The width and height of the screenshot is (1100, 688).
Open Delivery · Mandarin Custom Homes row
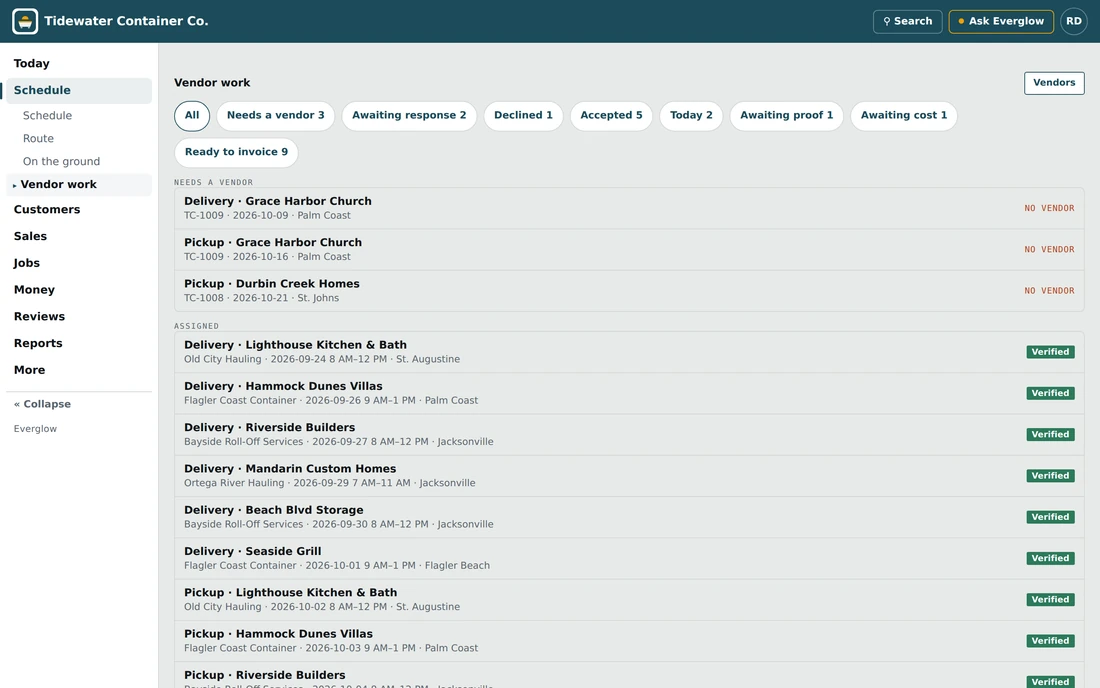(629, 476)
